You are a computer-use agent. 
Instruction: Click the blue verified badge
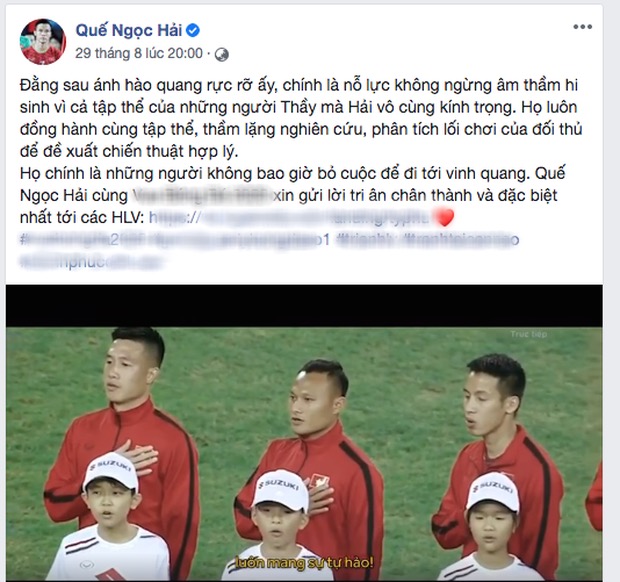point(193,30)
